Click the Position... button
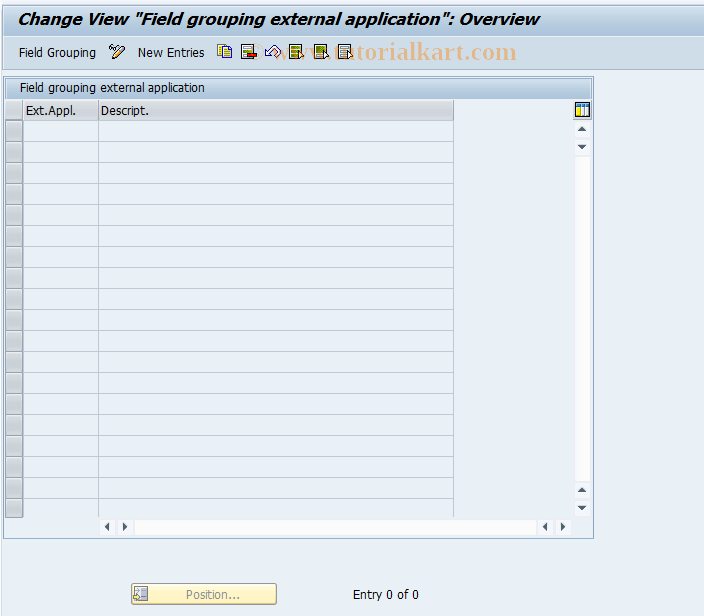The width and height of the screenshot is (704, 616). pos(204,594)
